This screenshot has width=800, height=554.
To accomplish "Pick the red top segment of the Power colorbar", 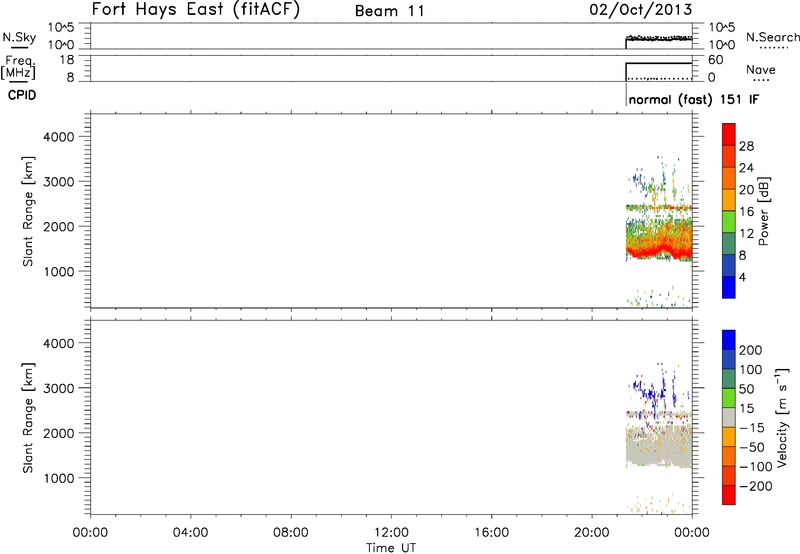I will [x=729, y=135].
